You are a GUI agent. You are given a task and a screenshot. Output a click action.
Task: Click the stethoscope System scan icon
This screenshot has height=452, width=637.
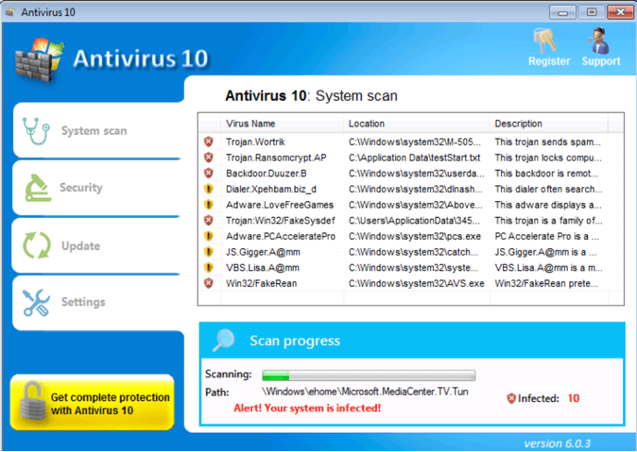36,130
